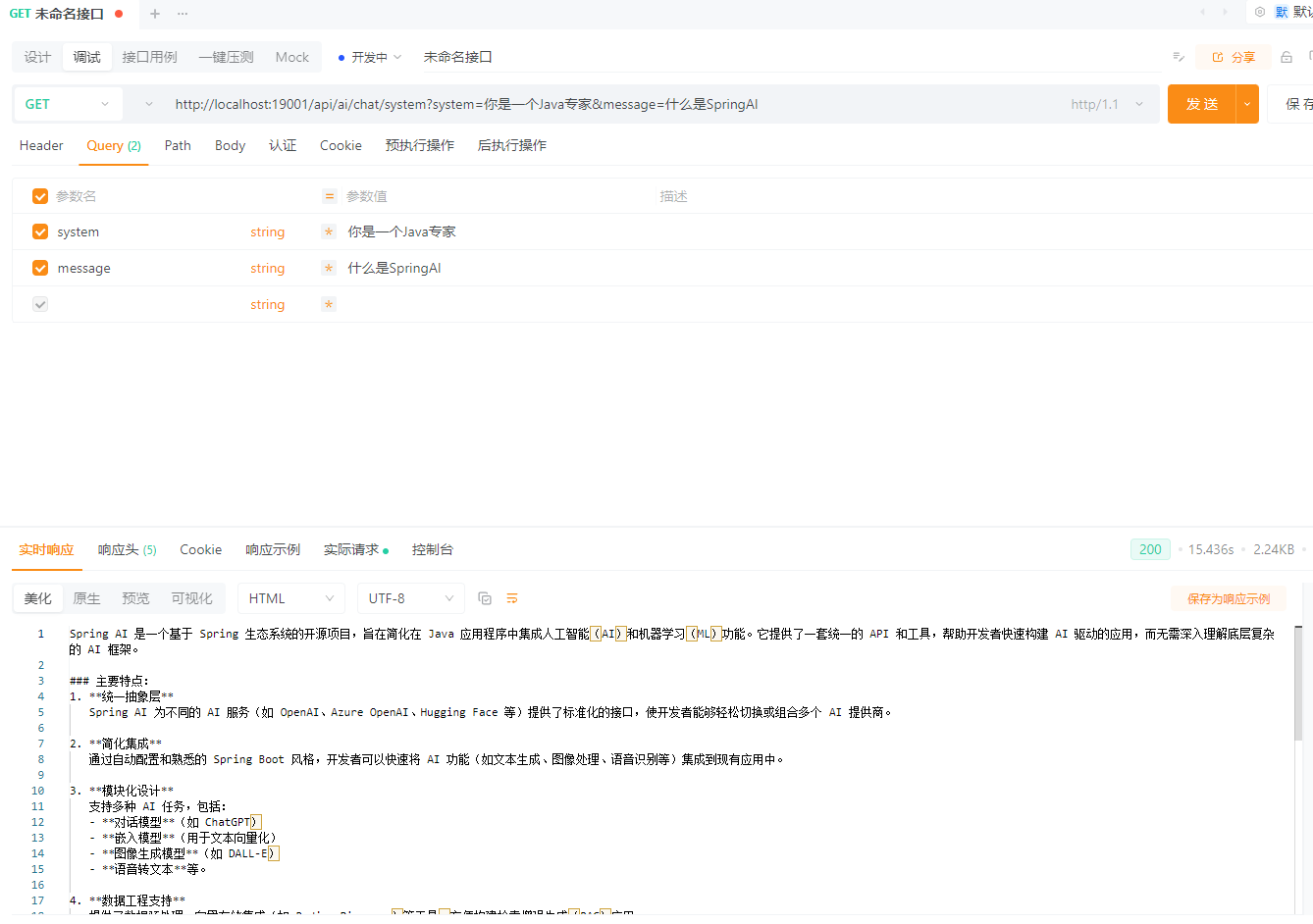Screen dimensions: 1313x924
Task: Click the 发送 send button
Action: tap(1201, 103)
